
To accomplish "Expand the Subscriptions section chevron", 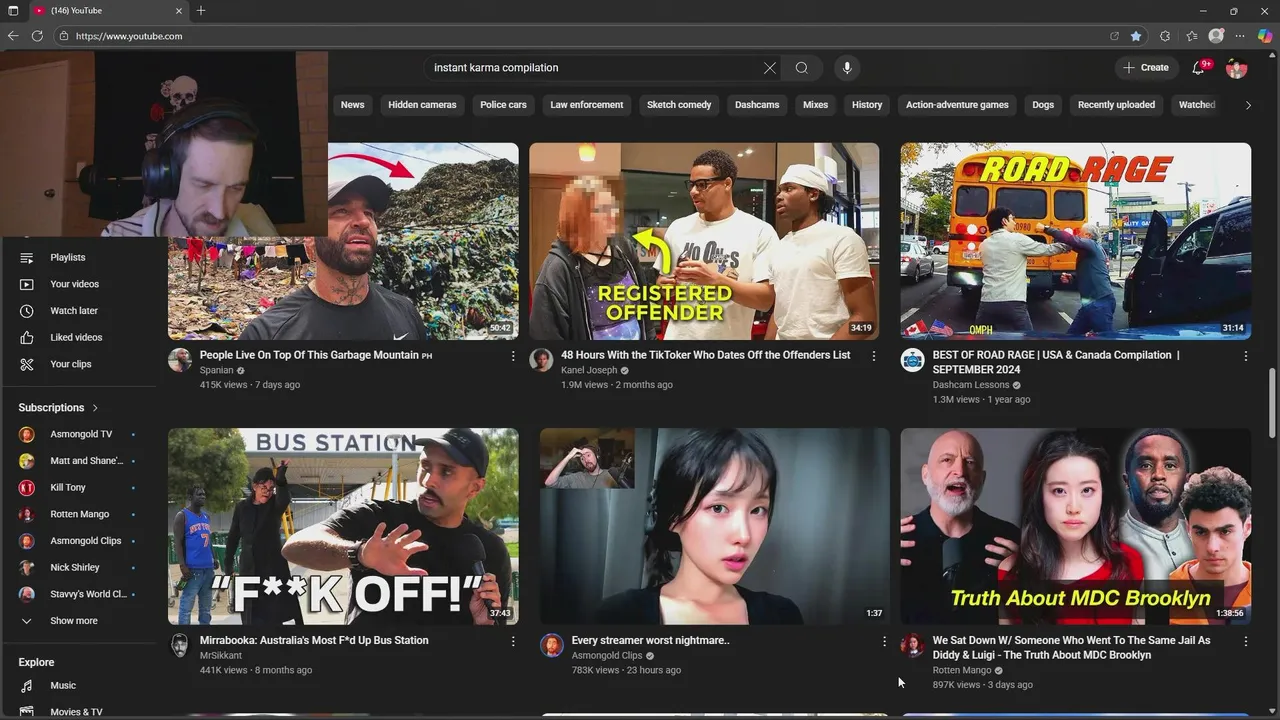I will coord(95,408).
